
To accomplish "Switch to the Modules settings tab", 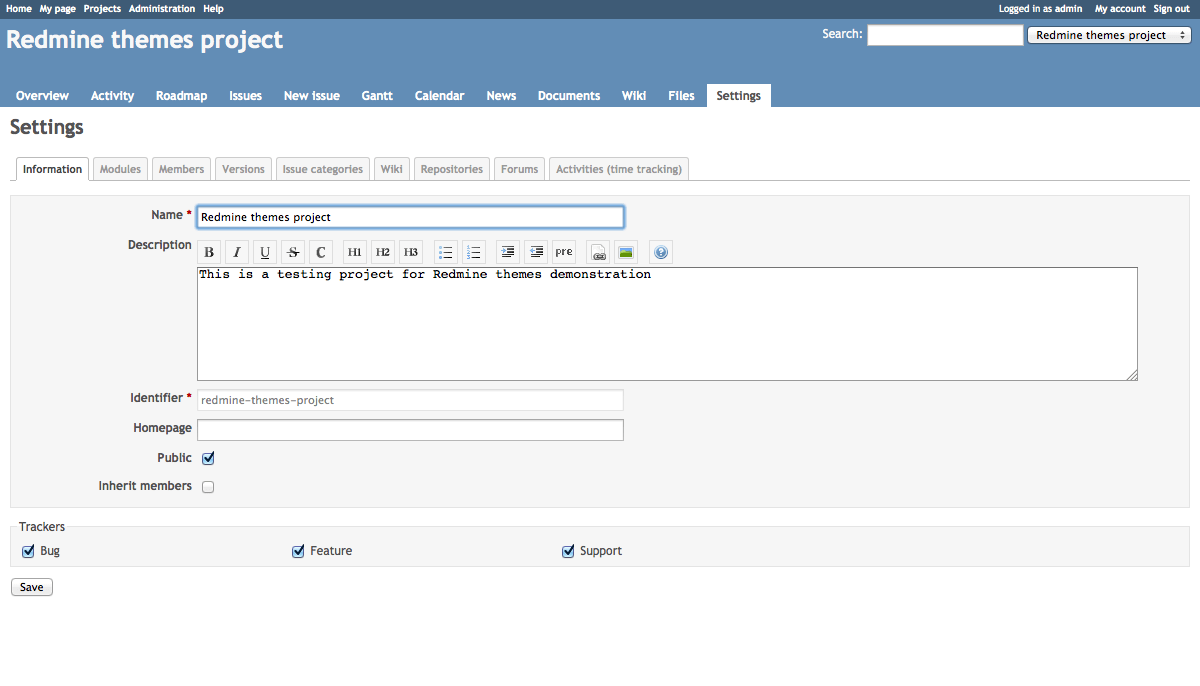I will coord(120,169).
